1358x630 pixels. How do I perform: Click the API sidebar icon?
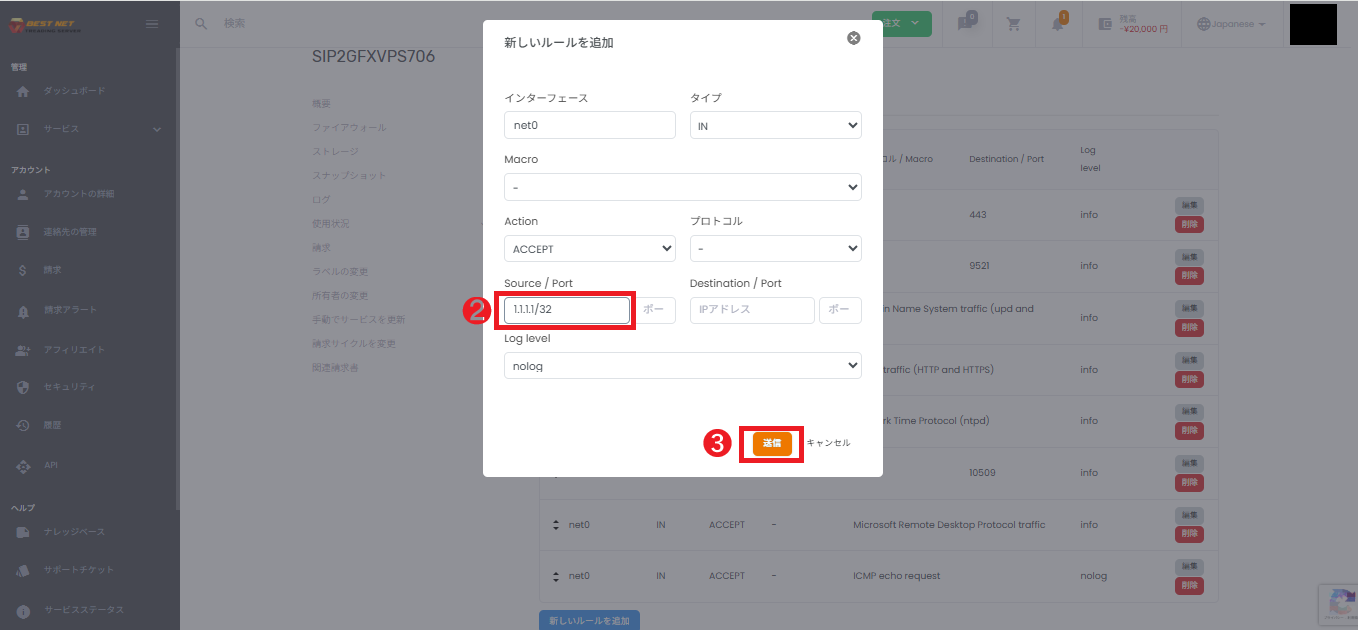pyautogui.click(x=22, y=464)
